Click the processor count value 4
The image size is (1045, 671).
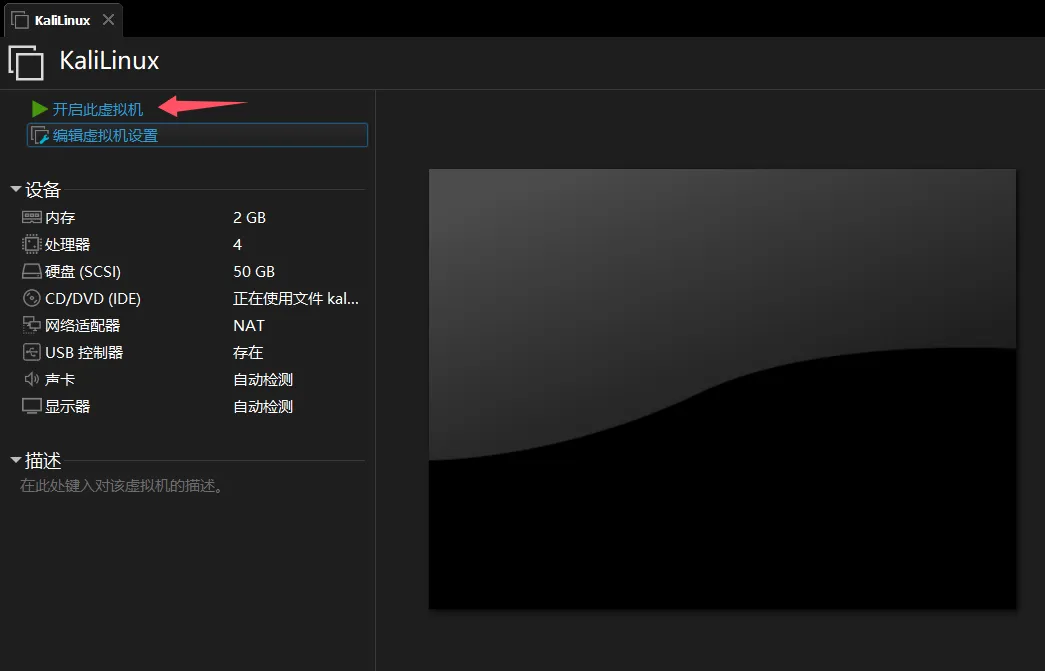click(237, 245)
